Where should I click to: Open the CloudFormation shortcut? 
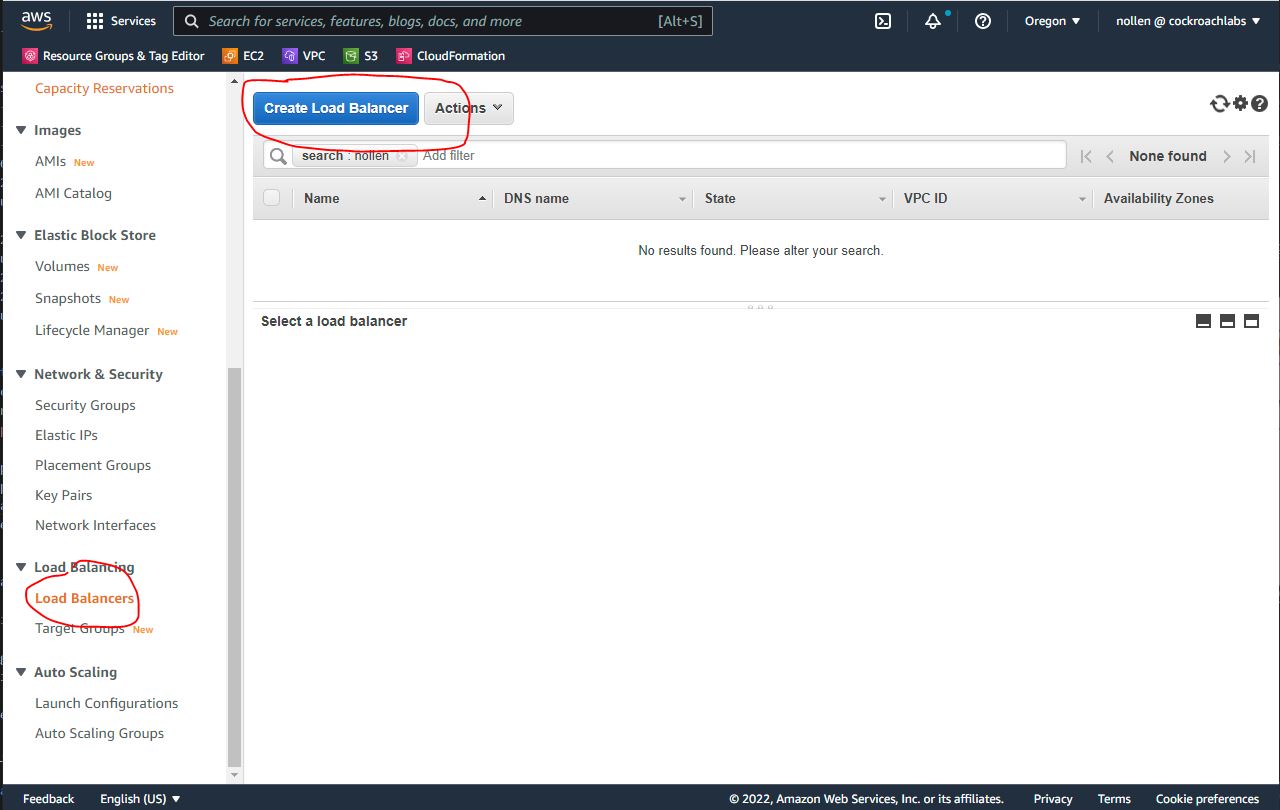pyautogui.click(x=450, y=56)
